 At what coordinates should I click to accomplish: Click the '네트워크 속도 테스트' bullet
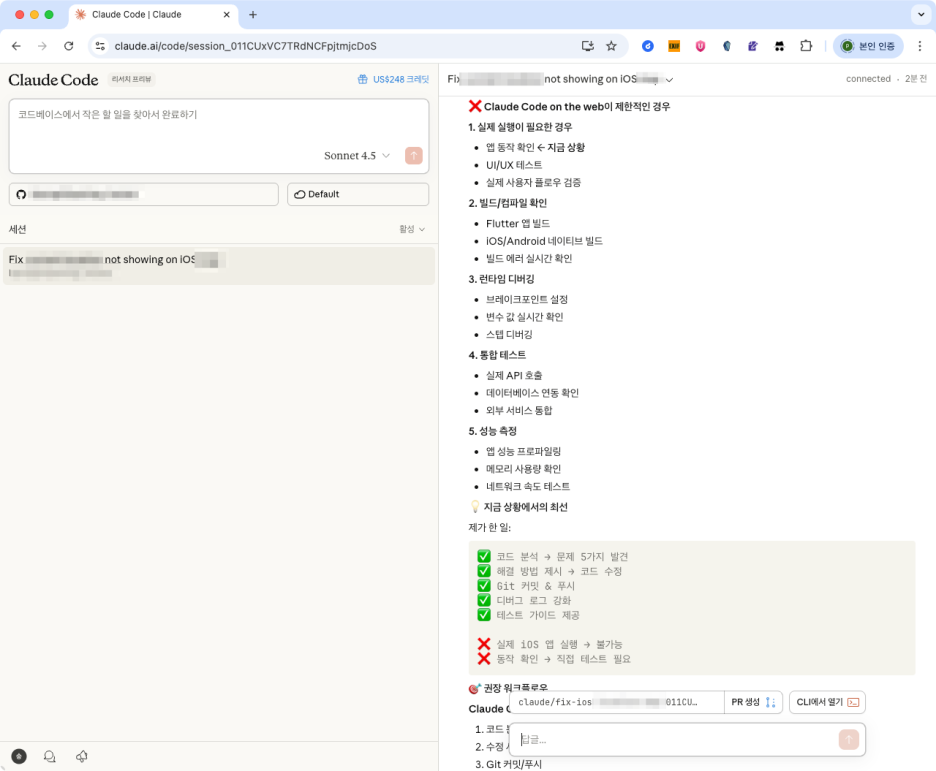click(x=528, y=486)
